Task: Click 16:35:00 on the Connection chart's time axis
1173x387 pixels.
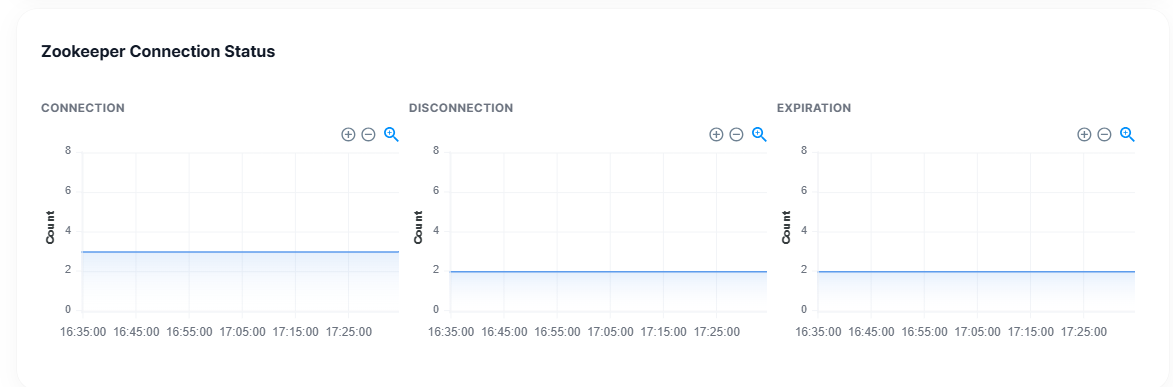Action: coord(83,332)
